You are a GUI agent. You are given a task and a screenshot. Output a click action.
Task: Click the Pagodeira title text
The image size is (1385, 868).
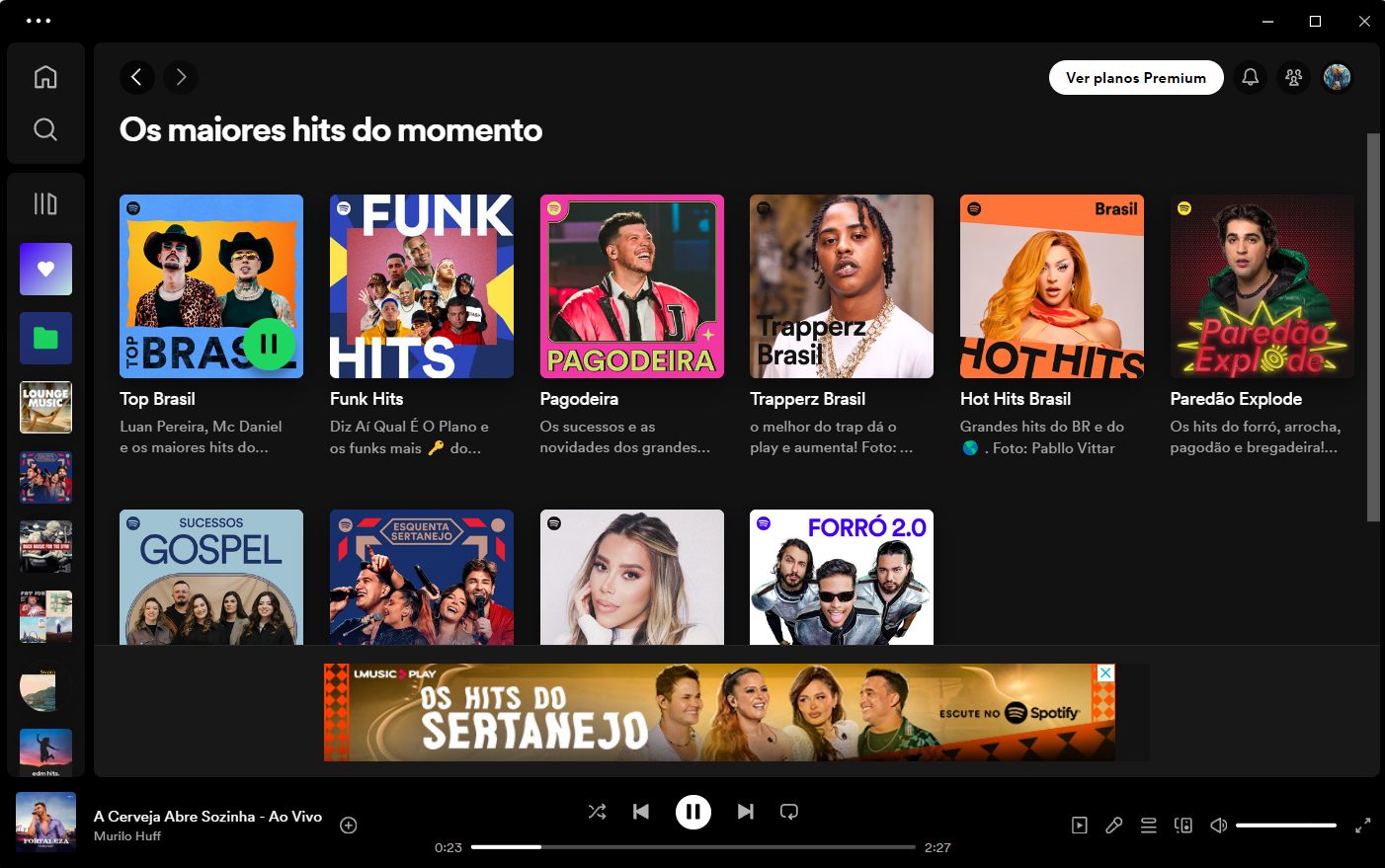coord(579,399)
